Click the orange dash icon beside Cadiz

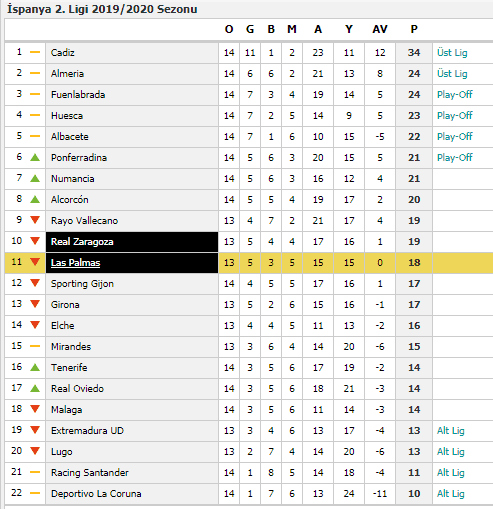35,52
